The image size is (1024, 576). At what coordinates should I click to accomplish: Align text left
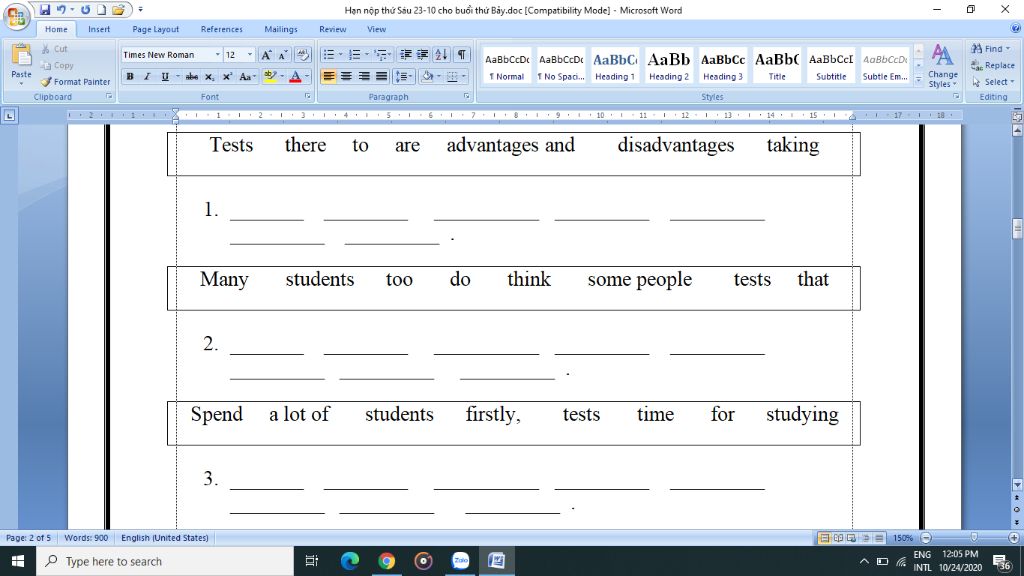pyautogui.click(x=328, y=76)
